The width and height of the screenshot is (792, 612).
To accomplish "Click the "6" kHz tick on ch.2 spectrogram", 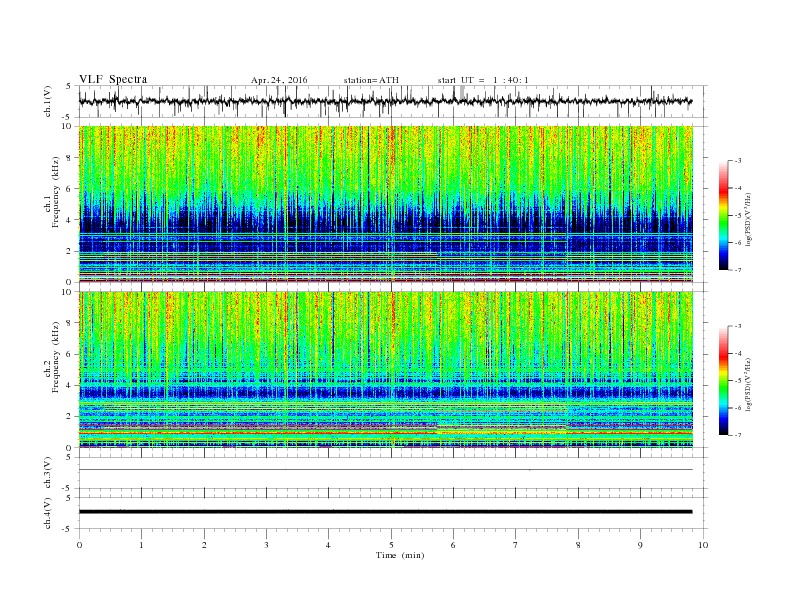I will click(69, 354).
